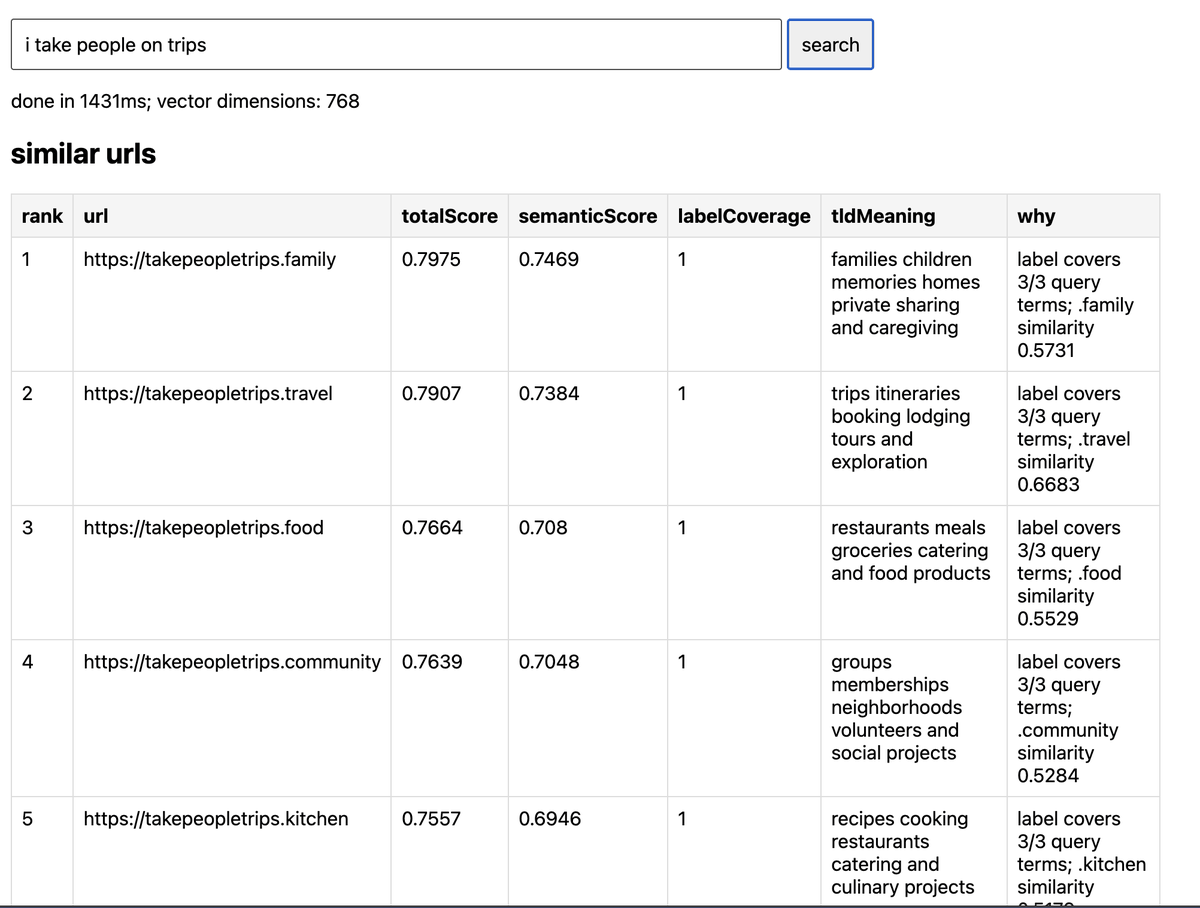Image resolution: width=1200 pixels, height=908 pixels.
Task: Click the why cell with .family similarity 0.5731
Action: click(x=1084, y=304)
